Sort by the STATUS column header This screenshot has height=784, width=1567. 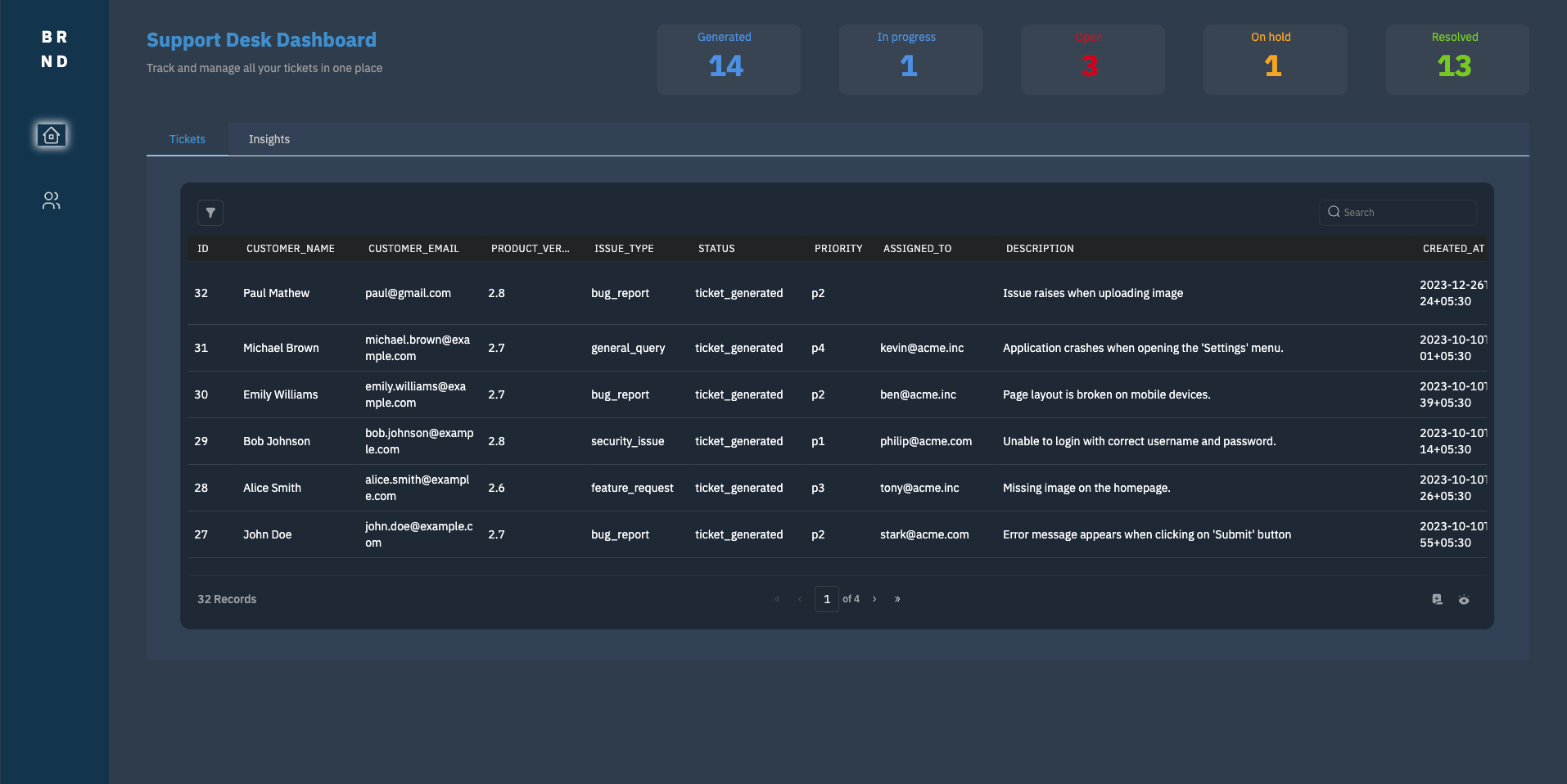coord(716,249)
